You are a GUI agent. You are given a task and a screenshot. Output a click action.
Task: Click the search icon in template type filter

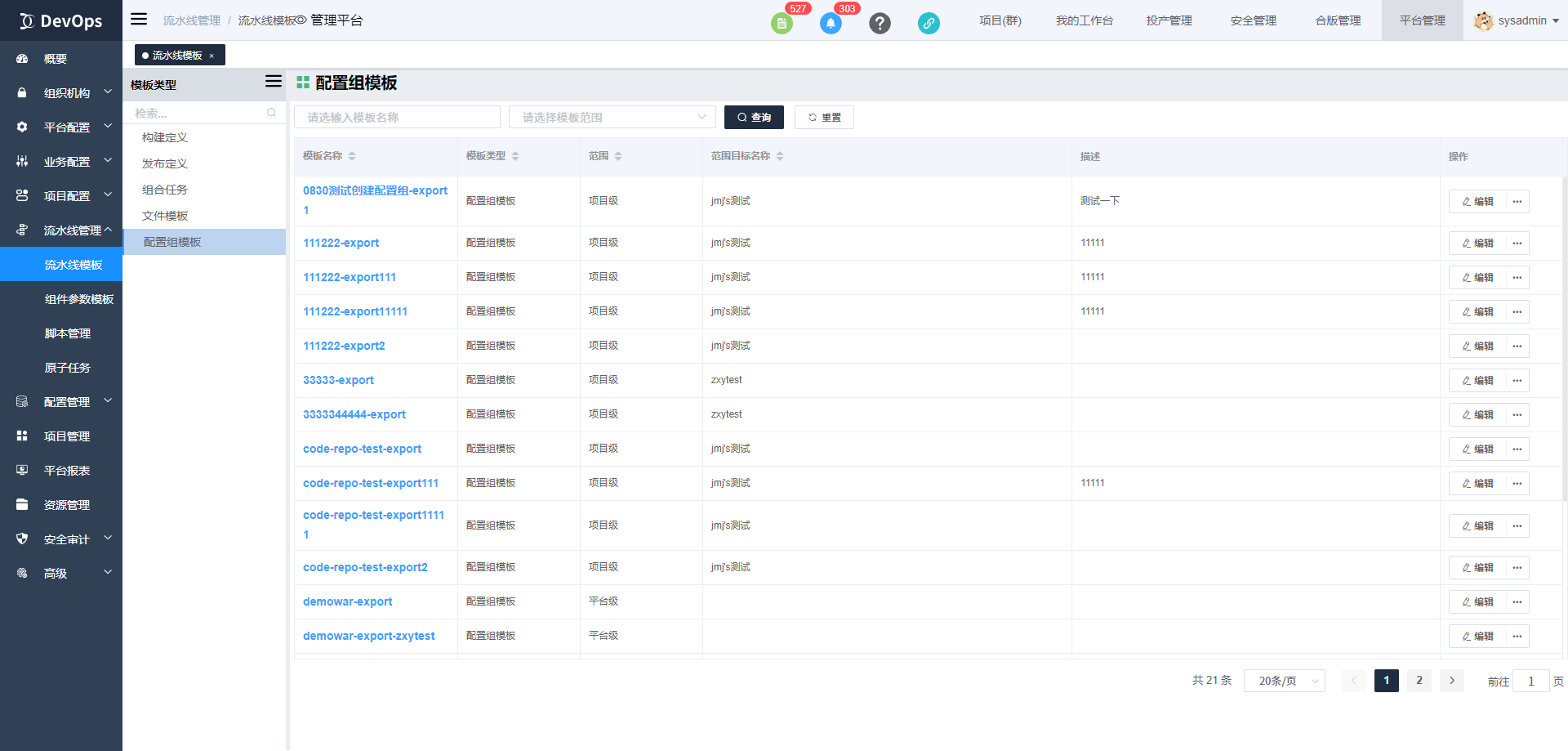pos(271,113)
